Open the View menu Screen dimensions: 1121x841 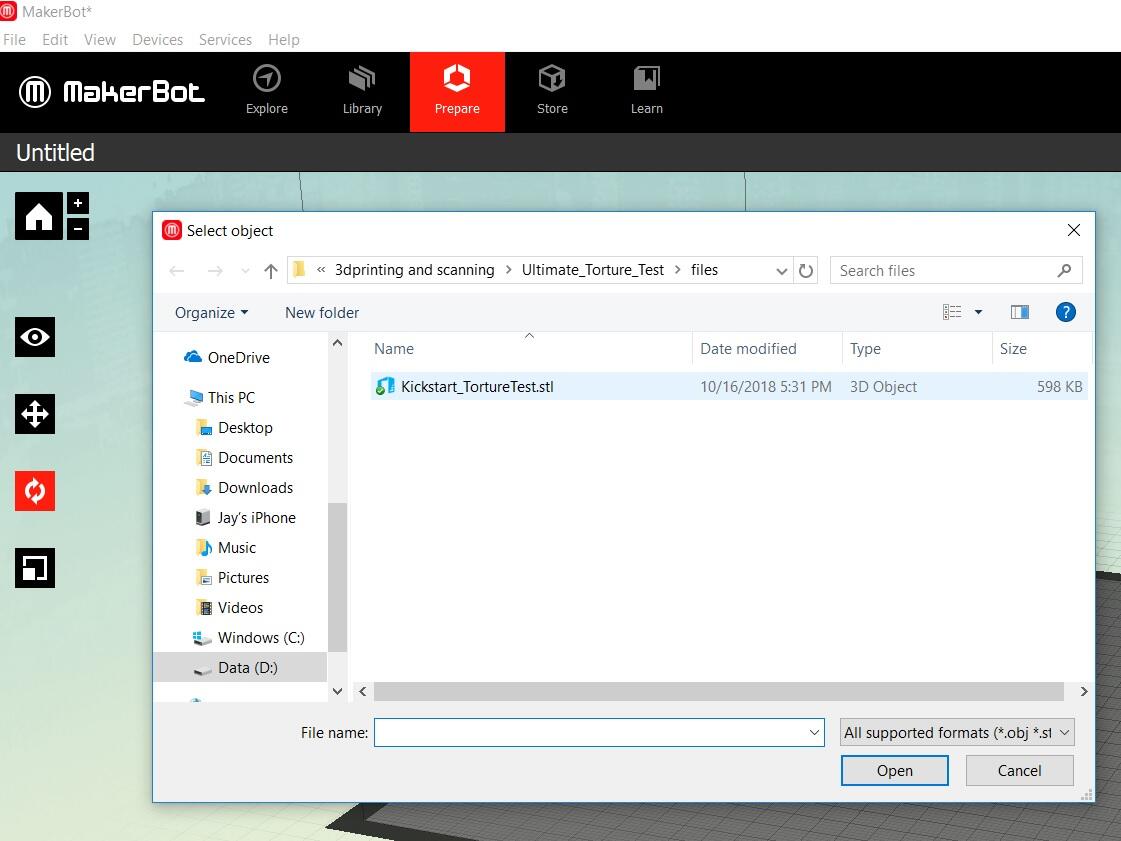(99, 39)
